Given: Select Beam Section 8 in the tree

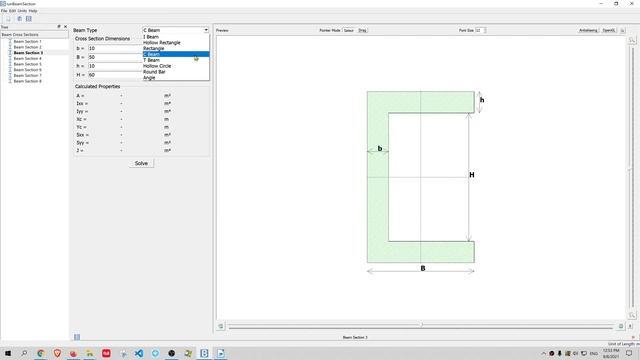Looking at the screenshot, I should pos(27,81).
